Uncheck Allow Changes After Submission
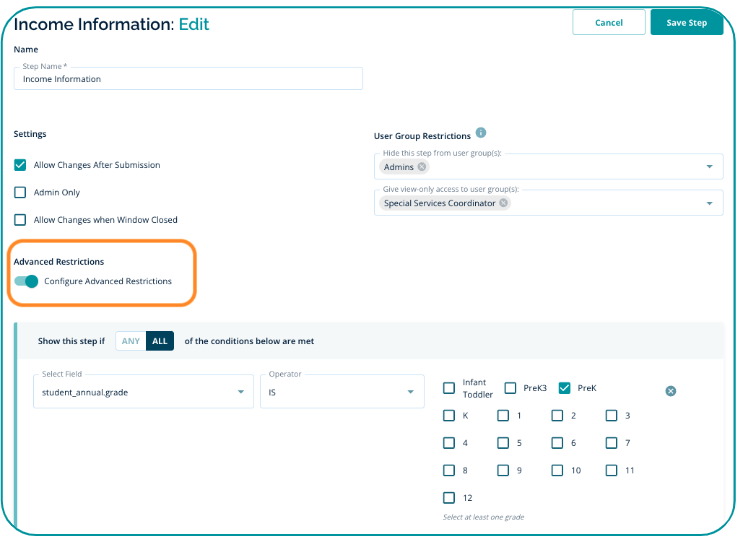The height and width of the screenshot is (541, 742). point(20,165)
